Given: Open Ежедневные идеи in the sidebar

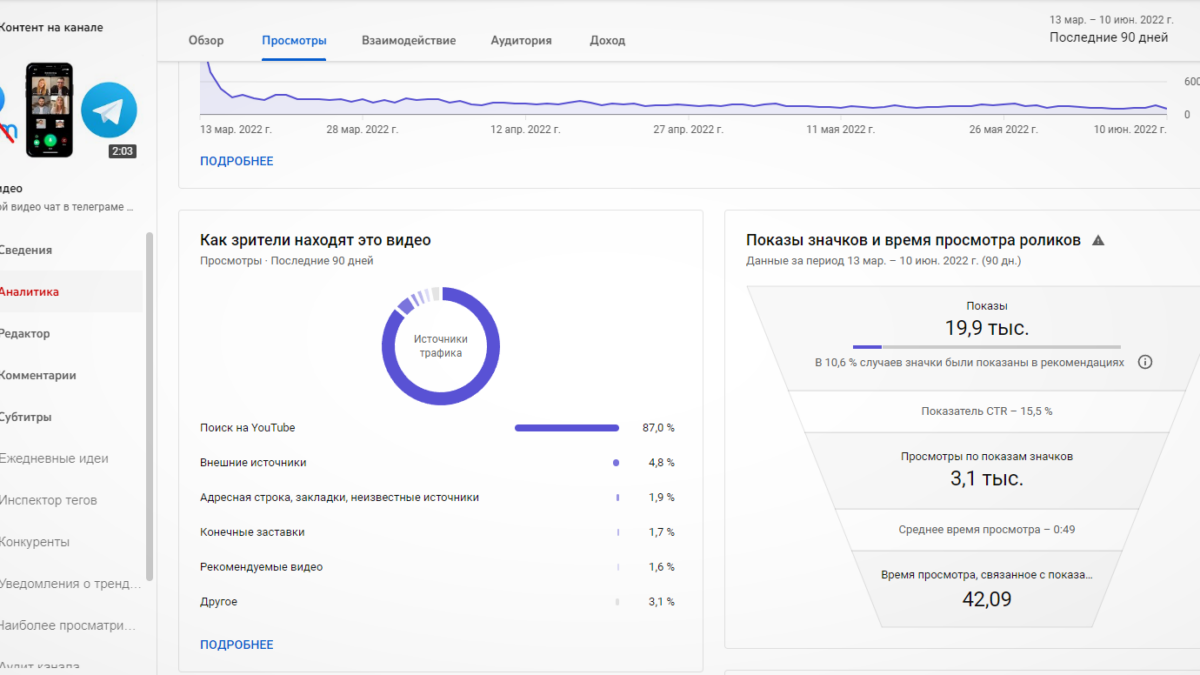Looking at the screenshot, I should point(54,459).
